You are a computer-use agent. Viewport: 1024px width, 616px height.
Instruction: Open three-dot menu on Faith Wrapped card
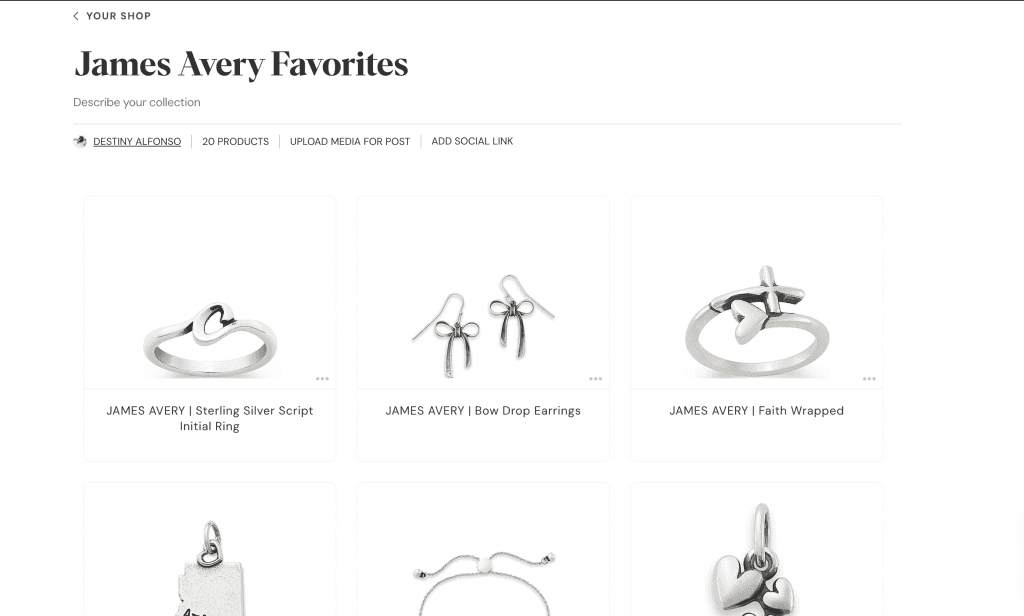point(869,379)
